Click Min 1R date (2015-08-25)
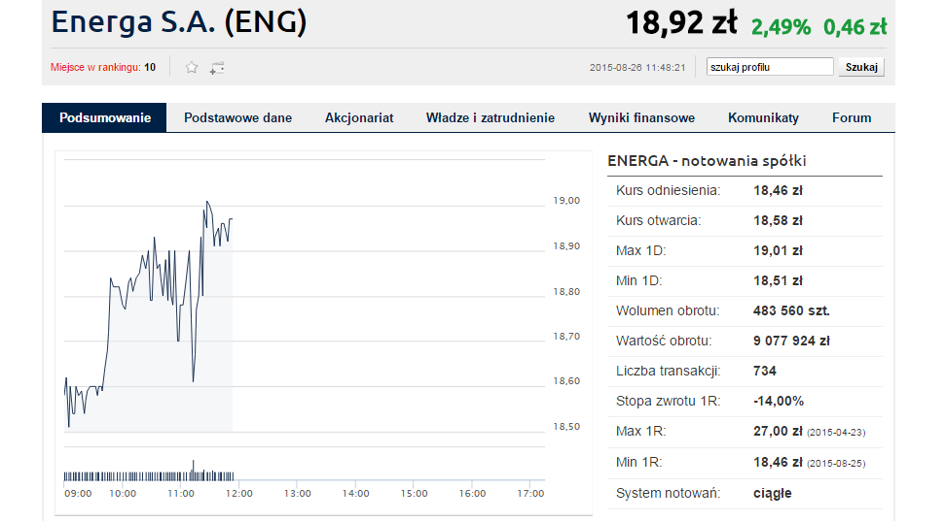 pyautogui.click(x=837, y=464)
